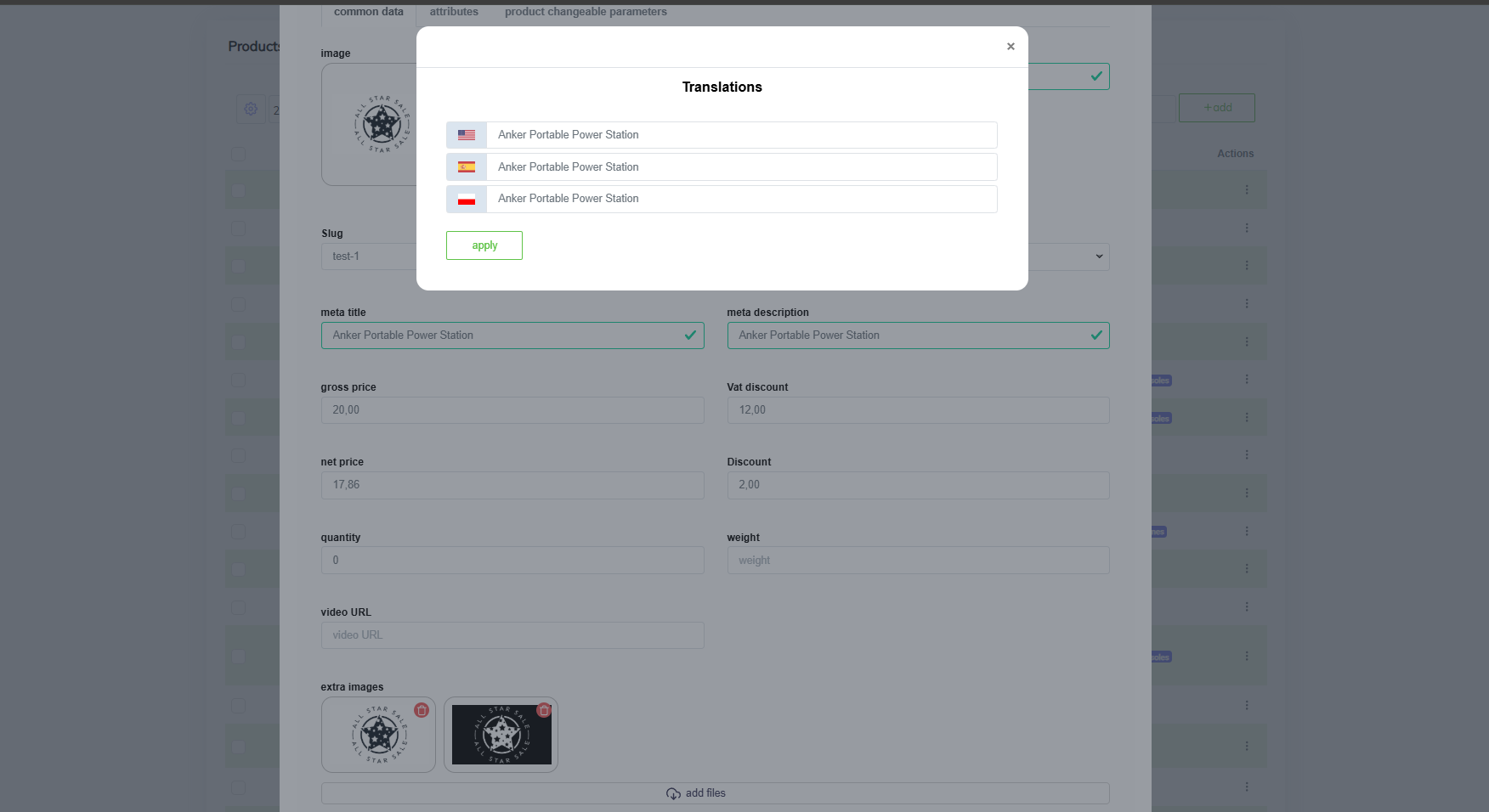Toggle the select-all checkbox in the table header
The height and width of the screenshot is (812, 1489).
(x=239, y=154)
